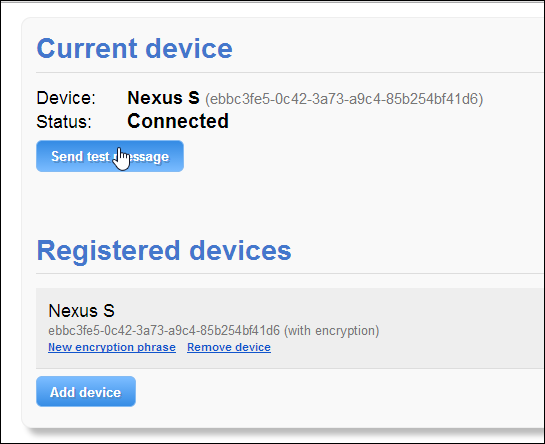Click the Device: field label

coord(66,98)
